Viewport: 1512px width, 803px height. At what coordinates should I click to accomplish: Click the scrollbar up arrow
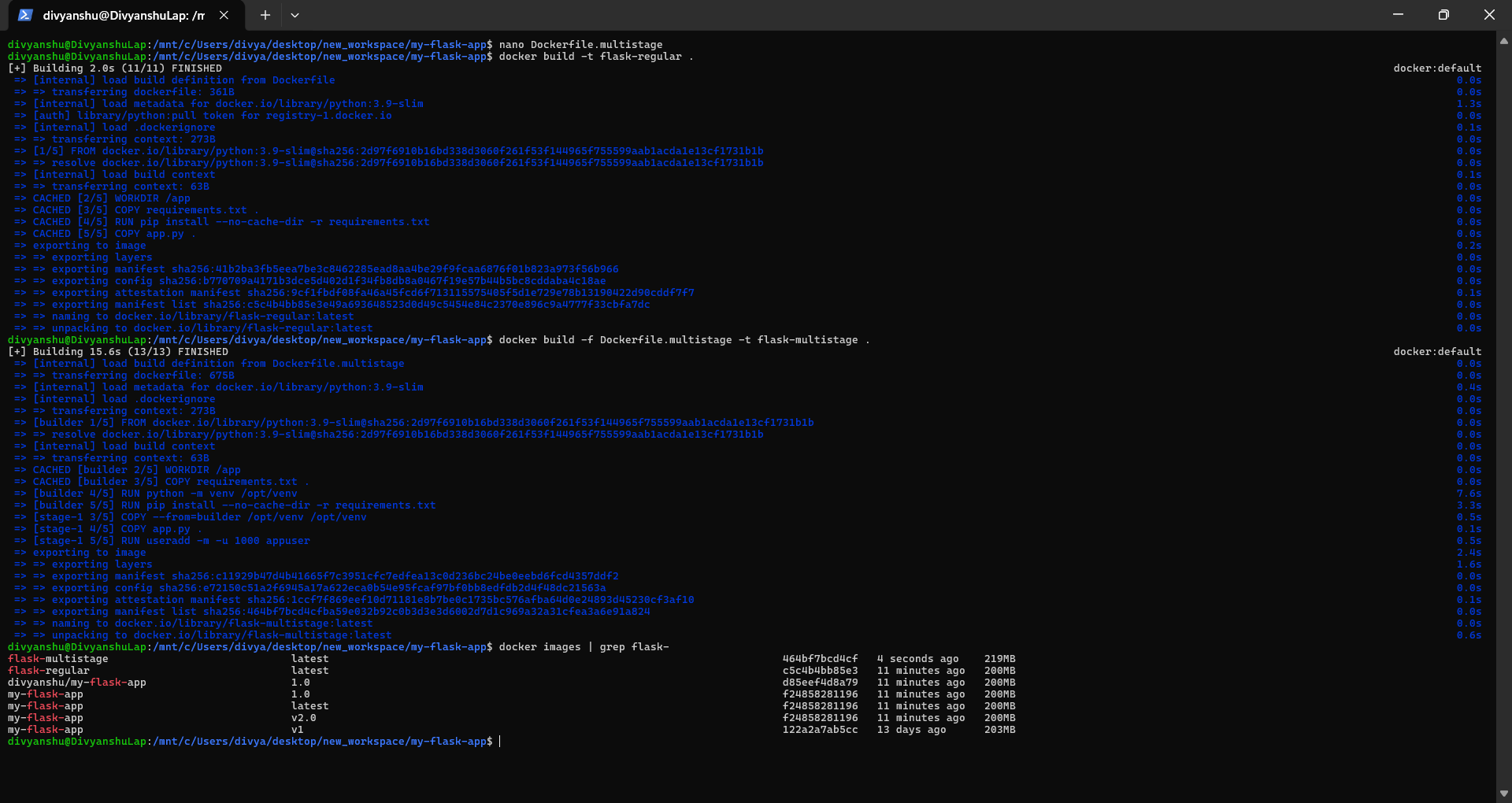1504,41
